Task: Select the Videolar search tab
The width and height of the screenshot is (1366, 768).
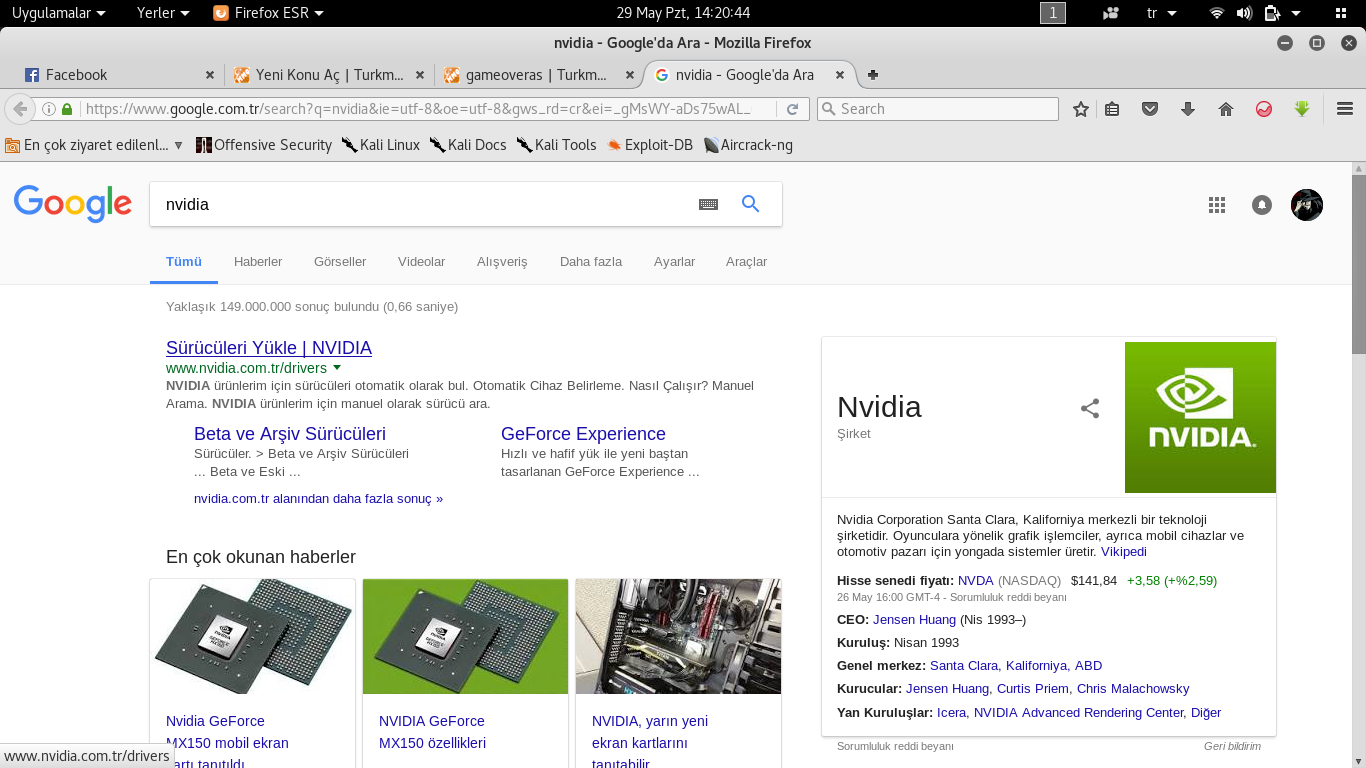Action: pyautogui.click(x=421, y=262)
